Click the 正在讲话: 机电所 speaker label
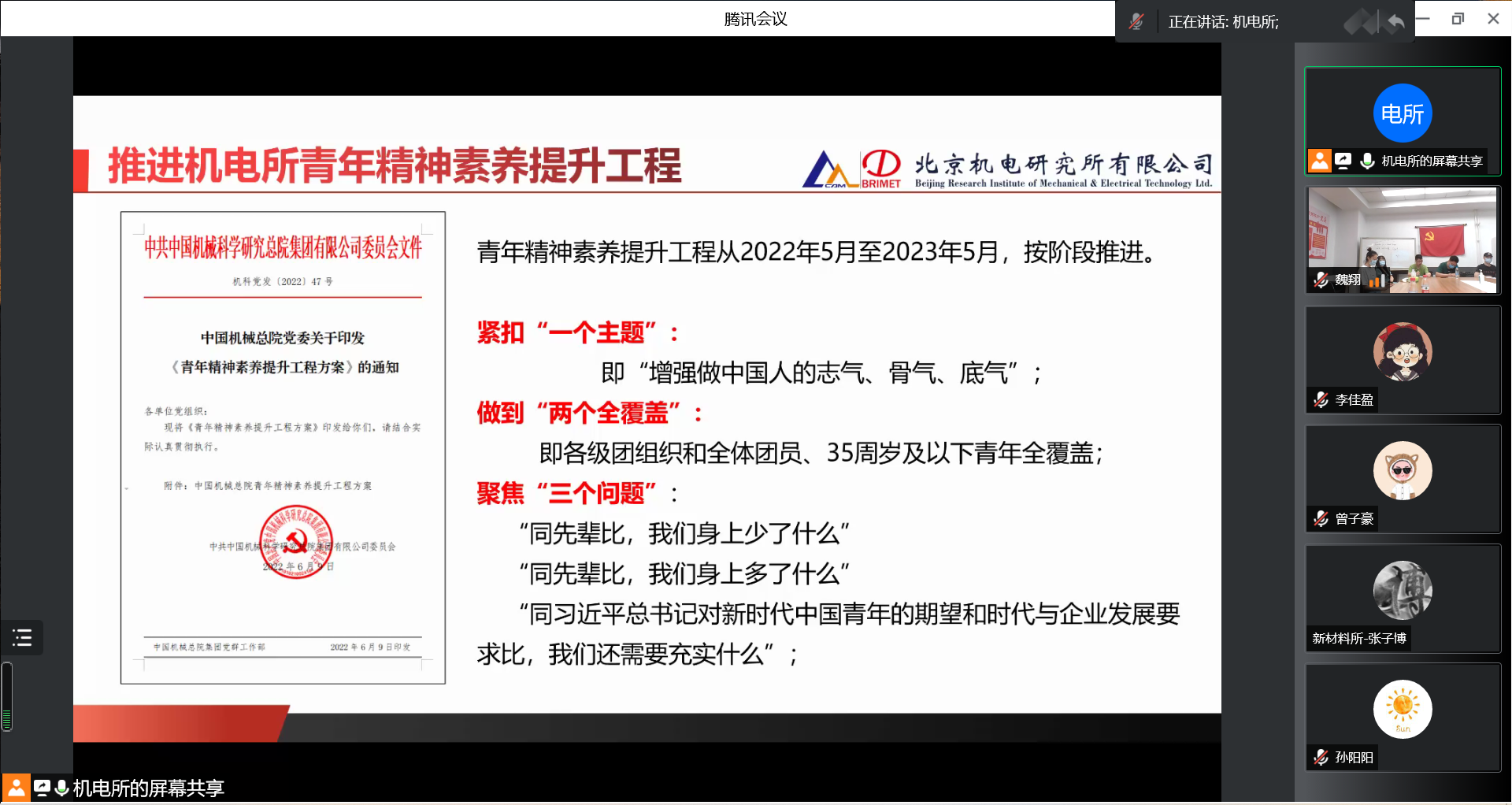This screenshot has width=1512, height=805. click(1223, 22)
